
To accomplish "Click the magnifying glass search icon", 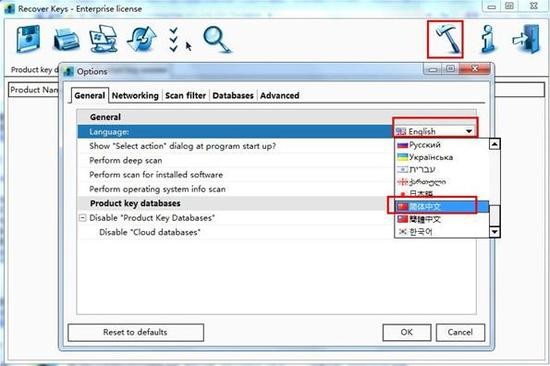I will coord(217,39).
